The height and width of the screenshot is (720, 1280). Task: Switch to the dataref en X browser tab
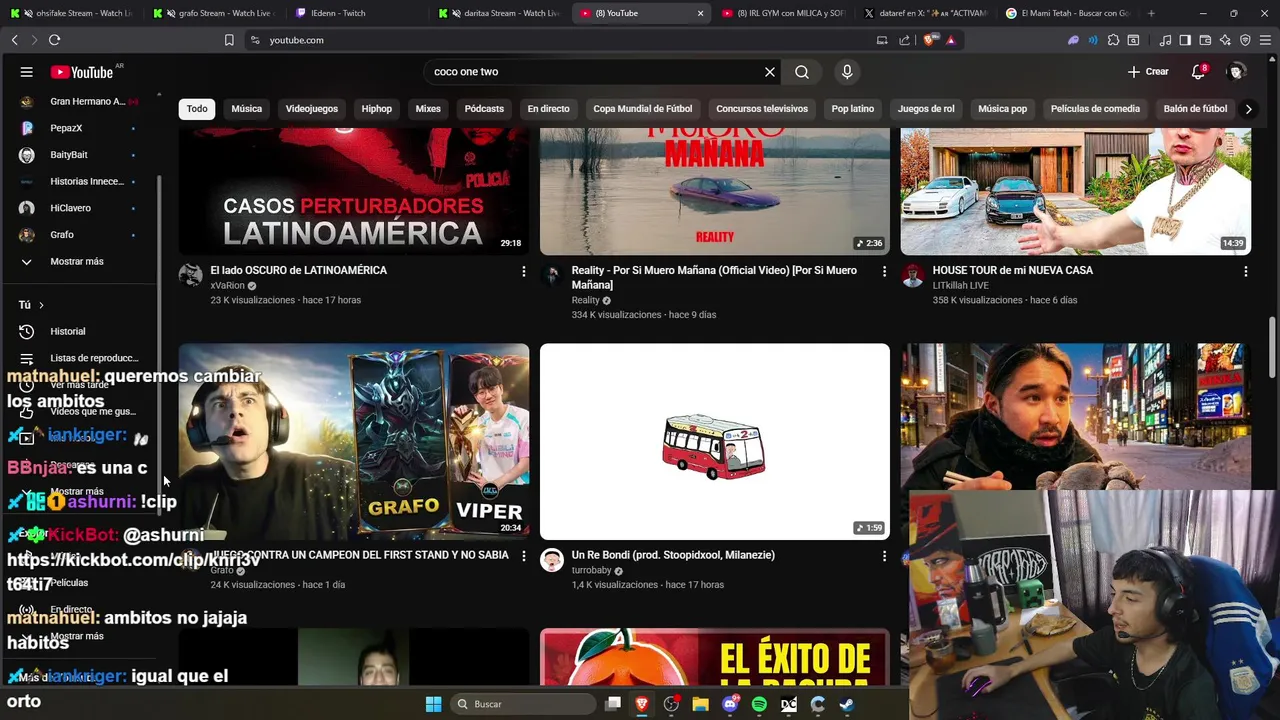click(926, 13)
